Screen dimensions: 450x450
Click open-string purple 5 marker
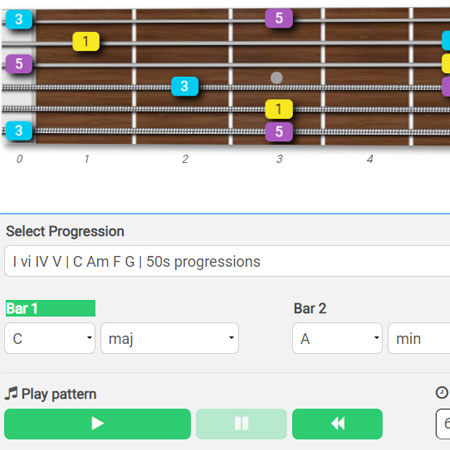click(x=19, y=64)
